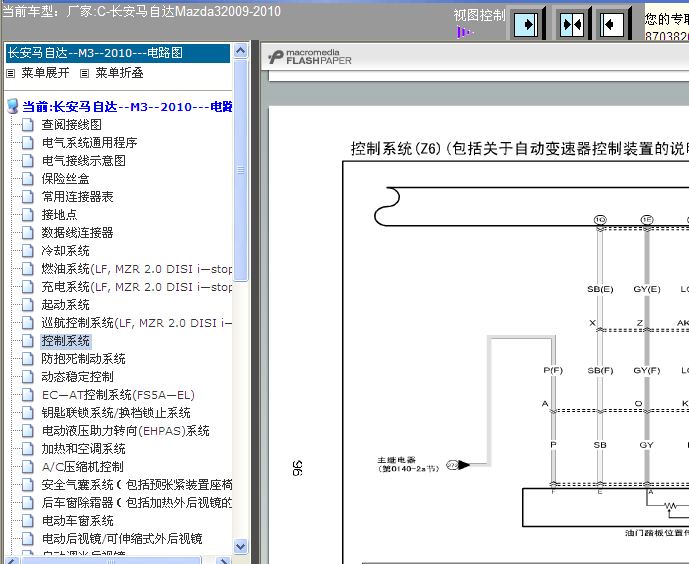The image size is (689, 564).
Task: Click the 菜单展开 expand menu option
Action: click(x=45, y=73)
